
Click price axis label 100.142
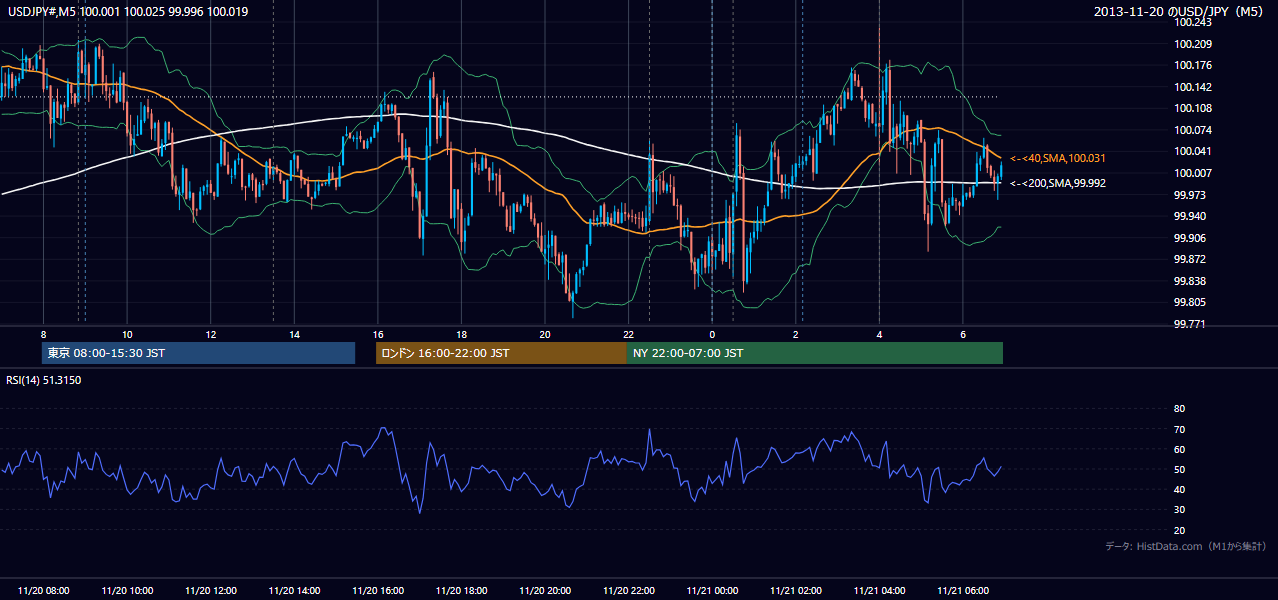(1192, 87)
